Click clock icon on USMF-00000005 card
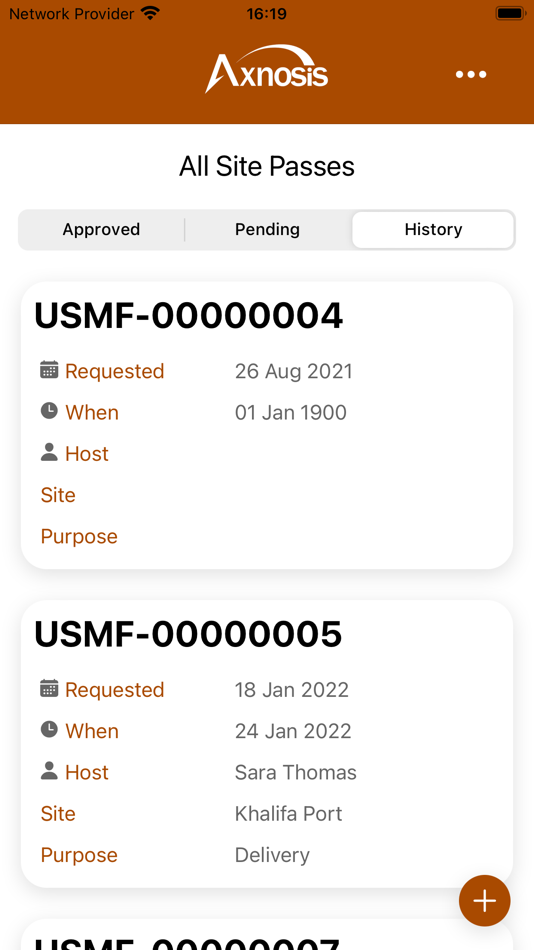Viewport: 534px width, 950px height. [49, 730]
